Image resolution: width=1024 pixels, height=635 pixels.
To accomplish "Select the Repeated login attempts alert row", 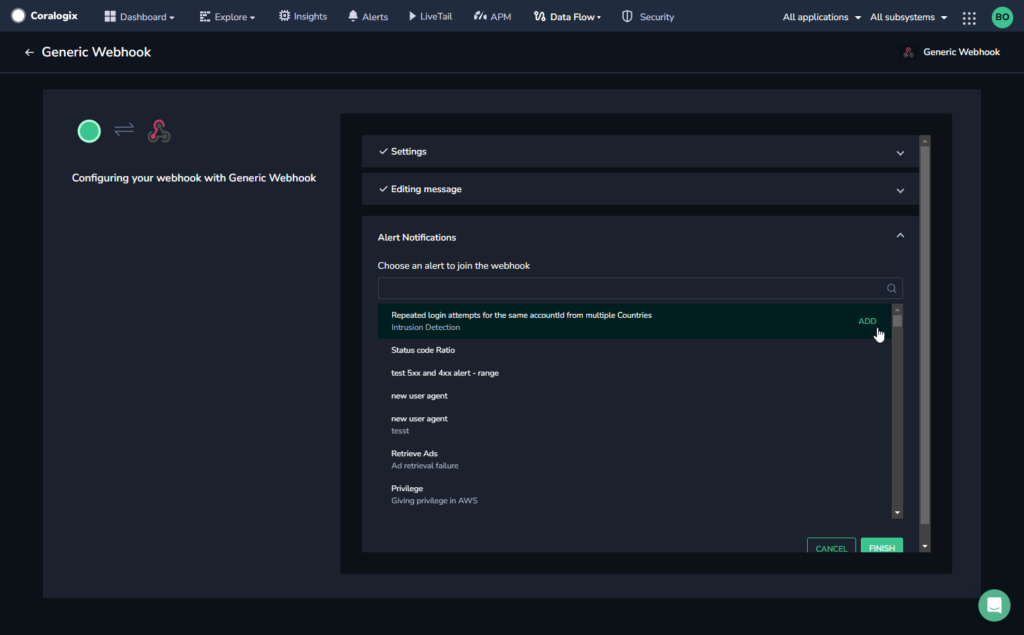I will [x=635, y=321].
